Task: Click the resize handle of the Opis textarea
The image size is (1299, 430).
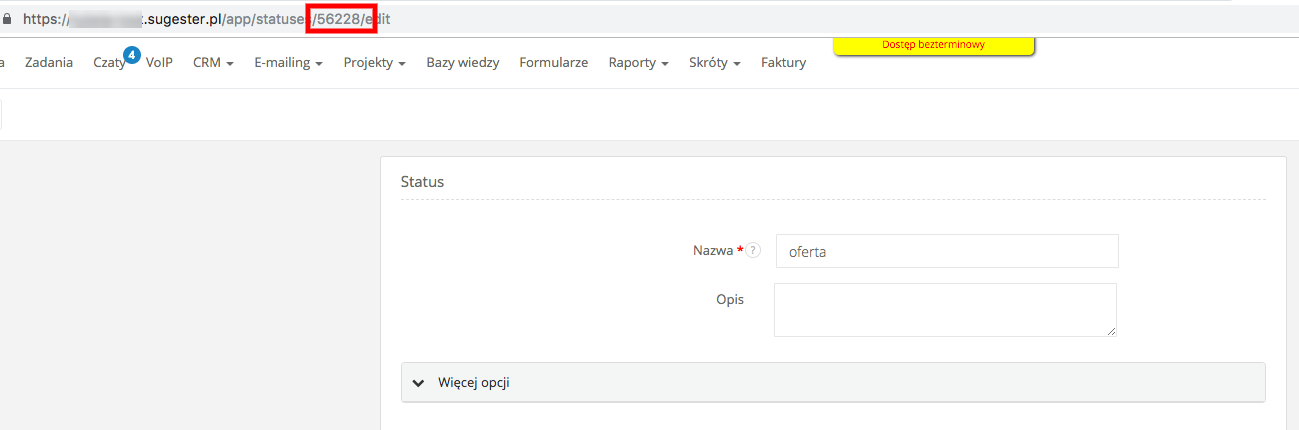Action: [x=1109, y=329]
